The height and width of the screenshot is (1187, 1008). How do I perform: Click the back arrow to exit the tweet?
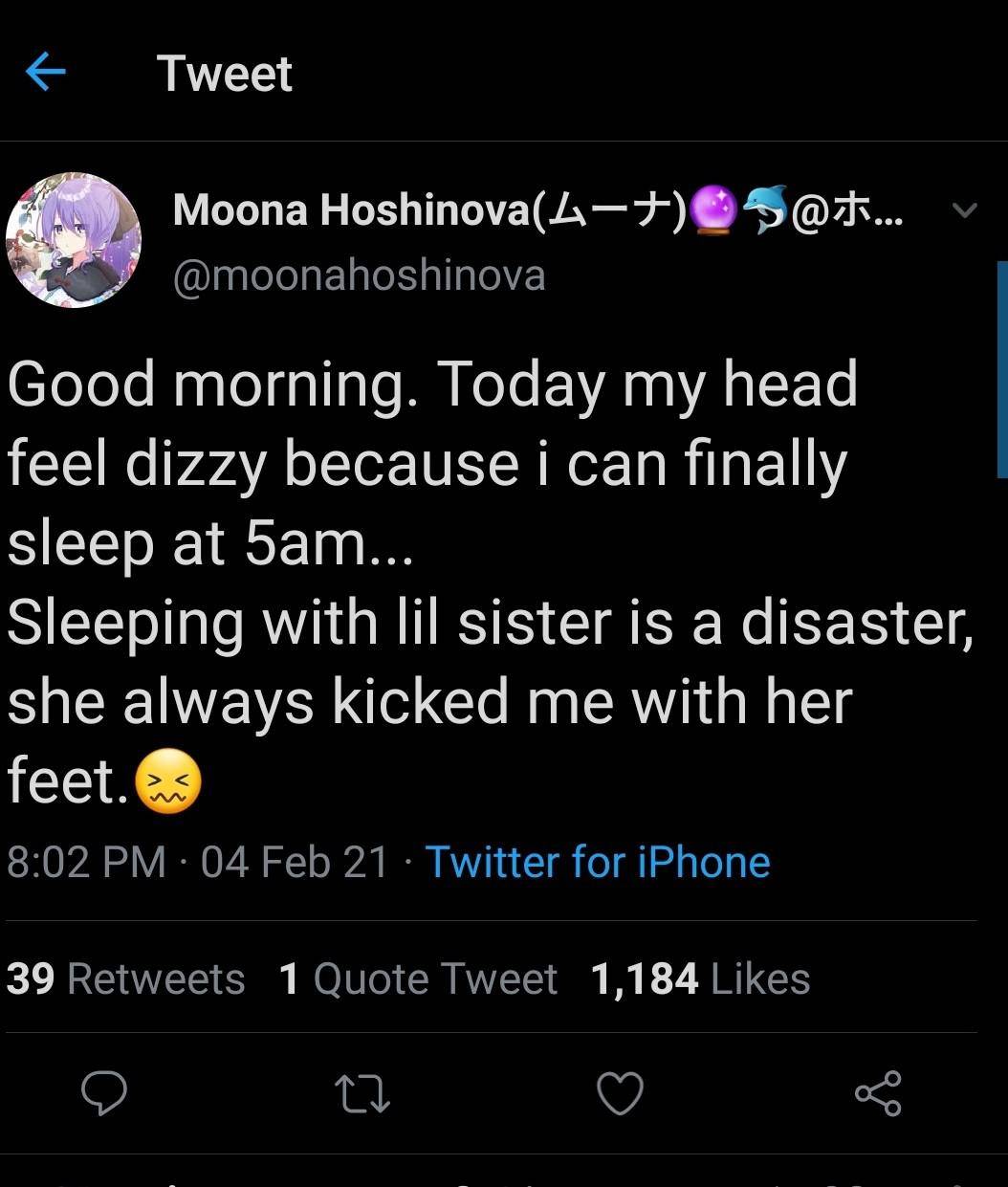tap(44, 73)
